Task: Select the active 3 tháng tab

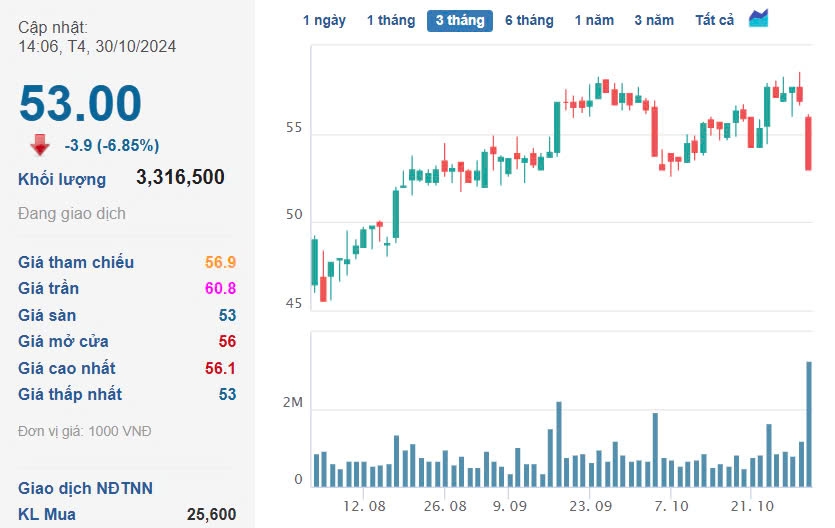Action: [x=460, y=21]
